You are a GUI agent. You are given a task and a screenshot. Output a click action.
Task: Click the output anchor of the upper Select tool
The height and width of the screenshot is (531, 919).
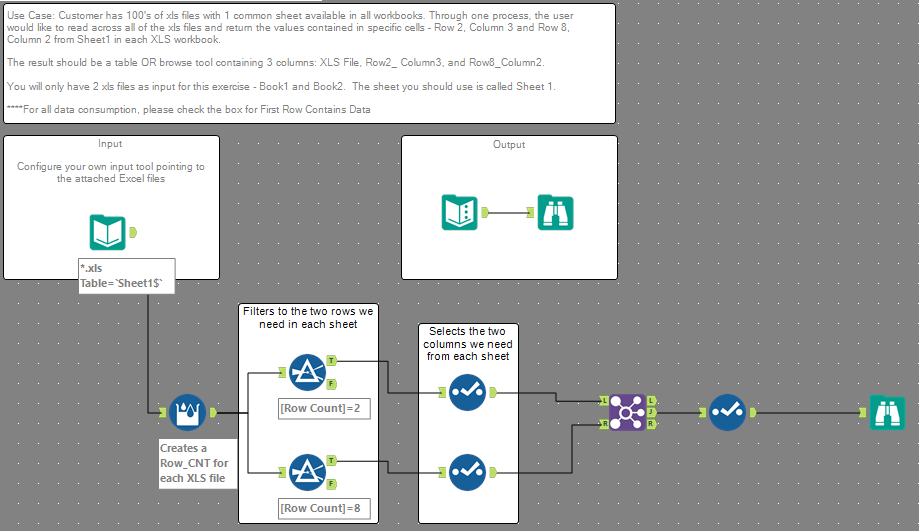coord(493,392)
